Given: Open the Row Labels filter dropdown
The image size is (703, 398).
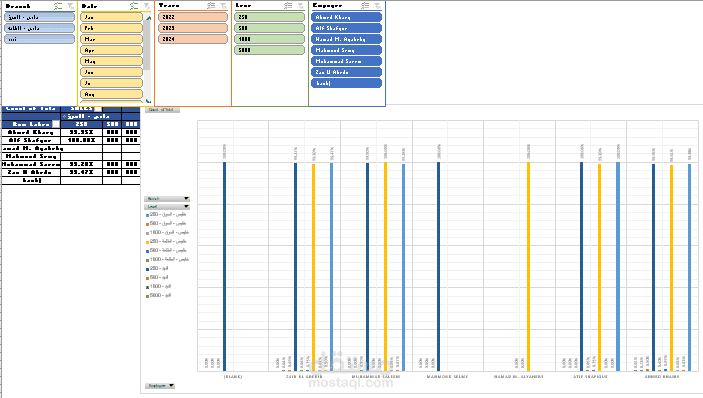Looking at the screenshot, I should [56, 124].
